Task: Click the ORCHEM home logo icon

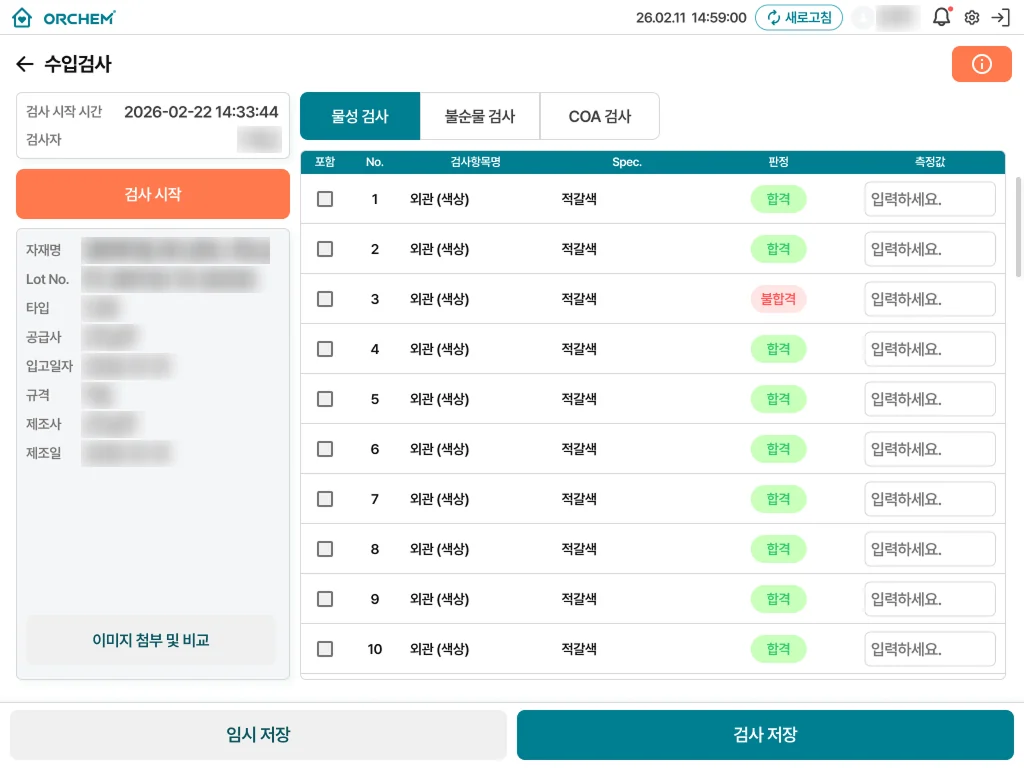Action: tap(22, 18)
